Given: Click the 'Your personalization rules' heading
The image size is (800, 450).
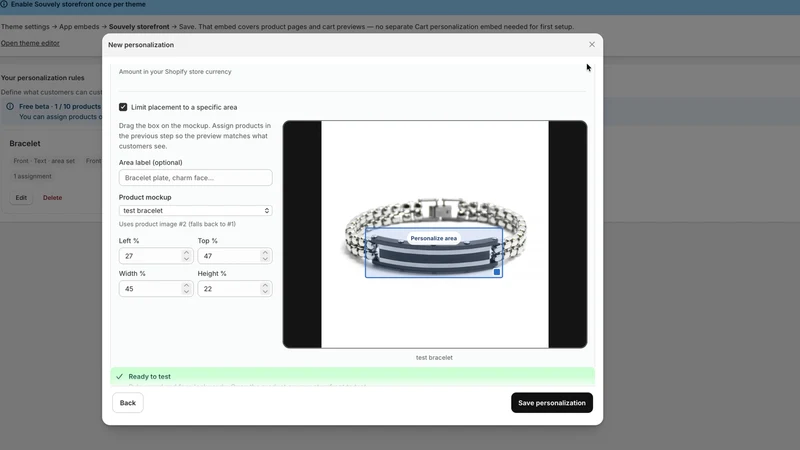Looking at the screenshot, I should (42, 78).
